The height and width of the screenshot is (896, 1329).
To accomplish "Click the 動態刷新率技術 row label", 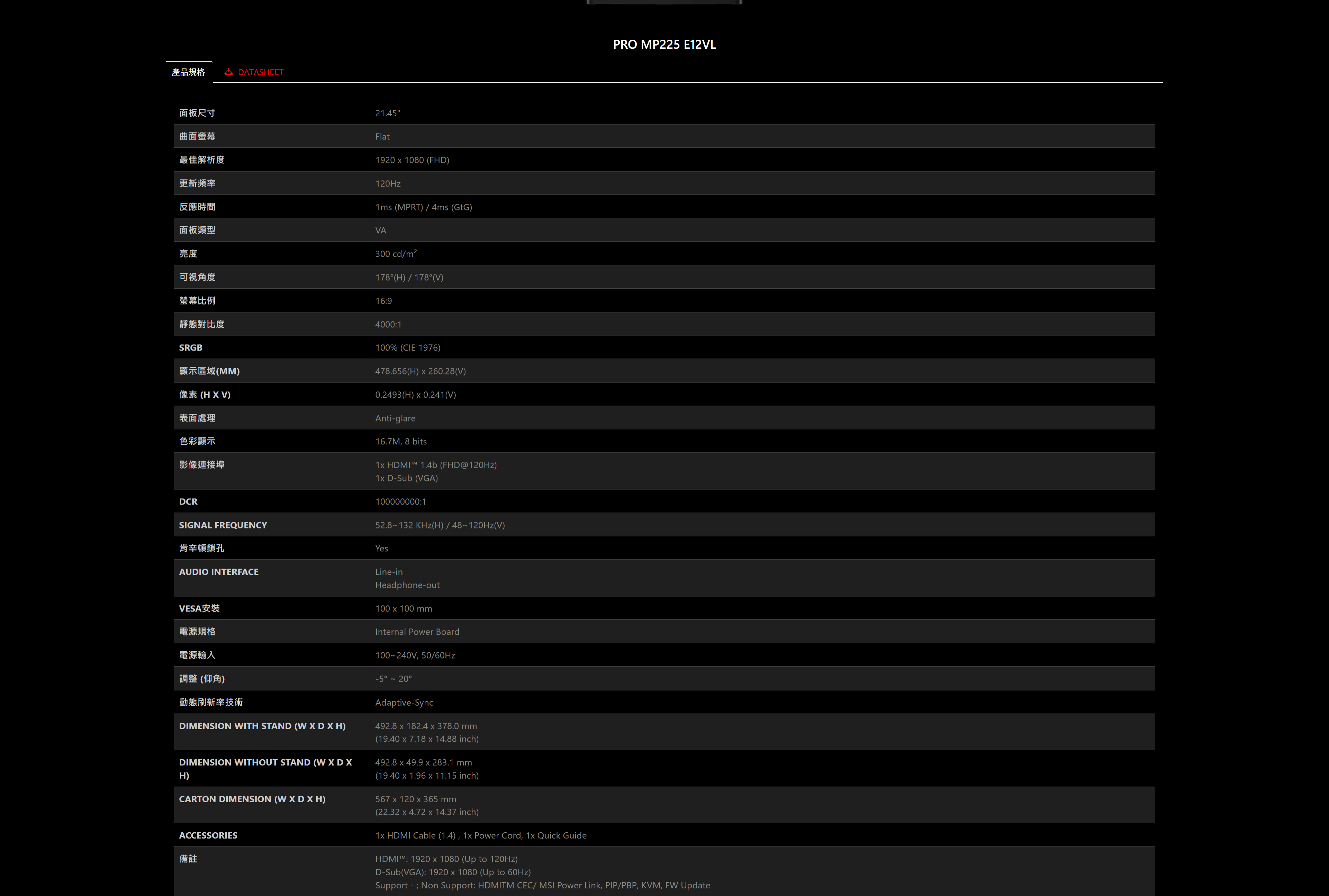I will 211,702.
